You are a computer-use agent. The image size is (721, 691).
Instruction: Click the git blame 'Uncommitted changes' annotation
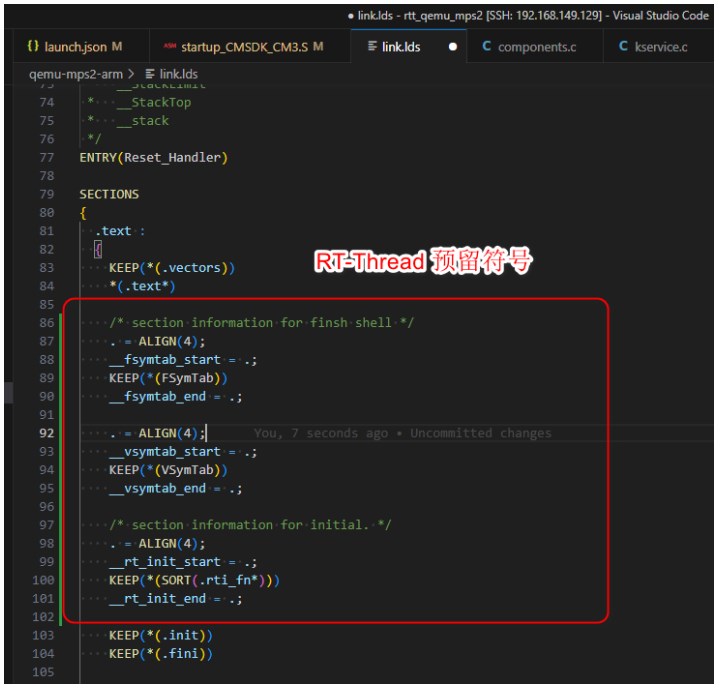(x=402, y=433)
